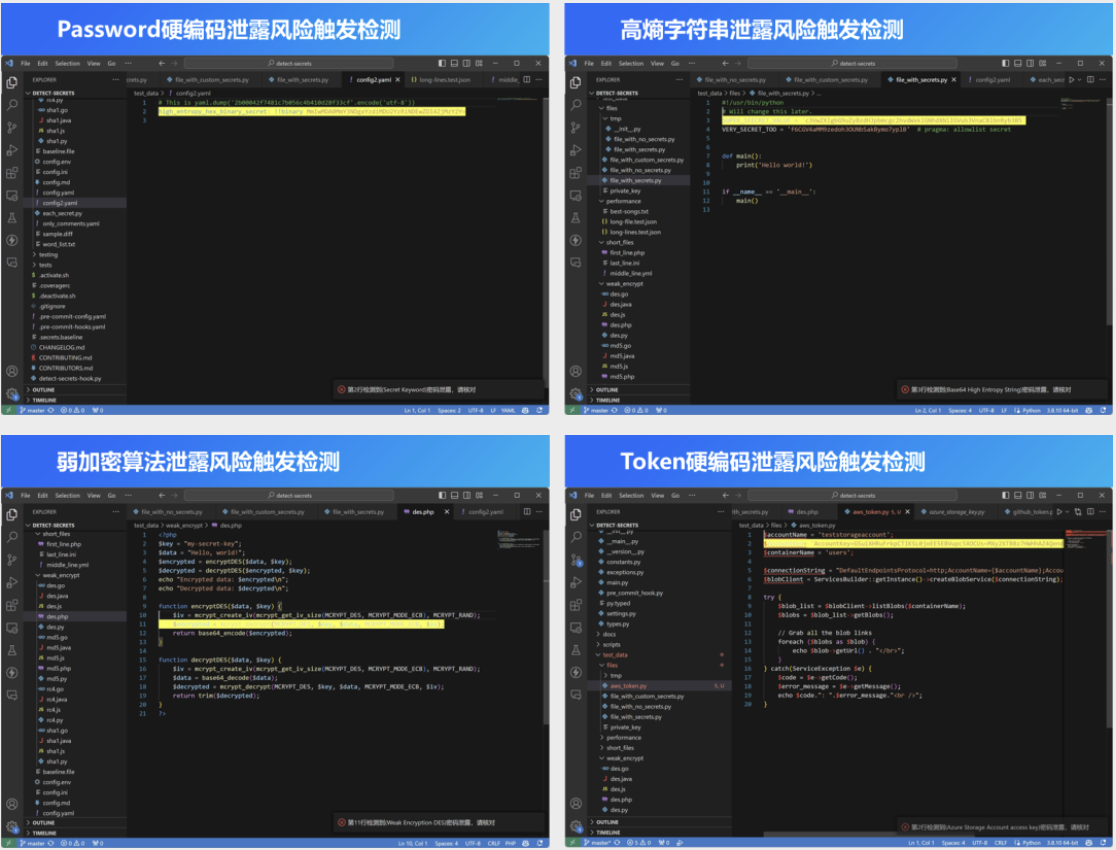
Task: Open Search icon in top-left Password window
Action: (x=12, y=104)
